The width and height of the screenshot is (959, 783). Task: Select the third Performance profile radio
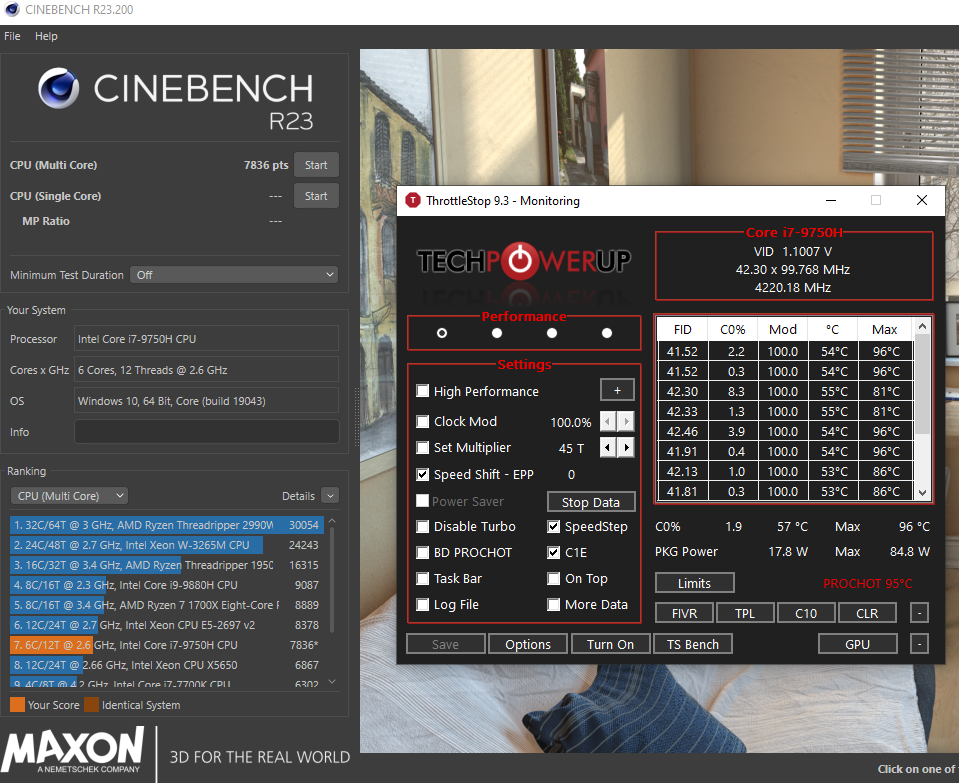click(x=552, y=333)
